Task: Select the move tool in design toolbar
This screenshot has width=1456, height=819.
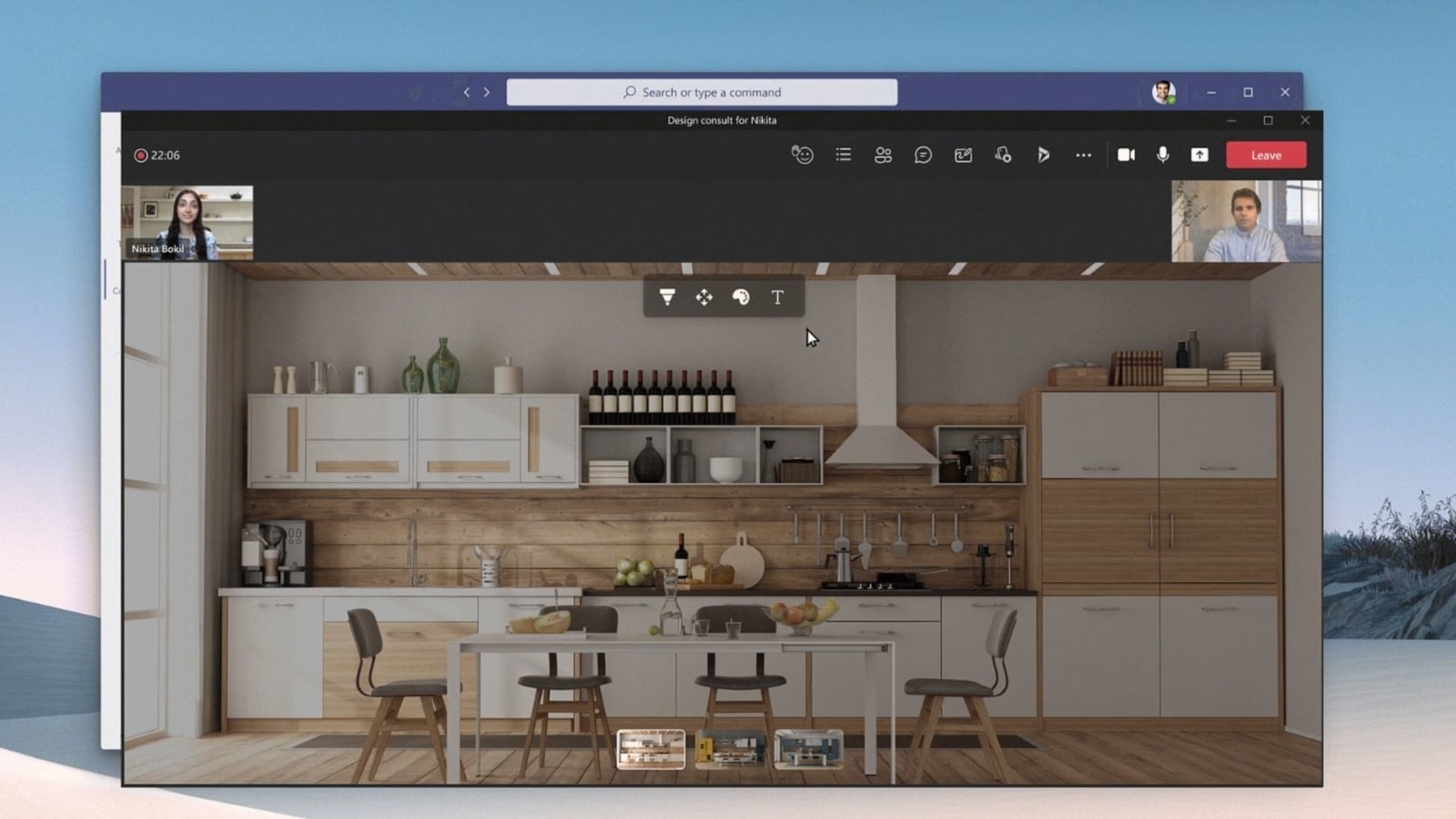Action: [704, 298]
